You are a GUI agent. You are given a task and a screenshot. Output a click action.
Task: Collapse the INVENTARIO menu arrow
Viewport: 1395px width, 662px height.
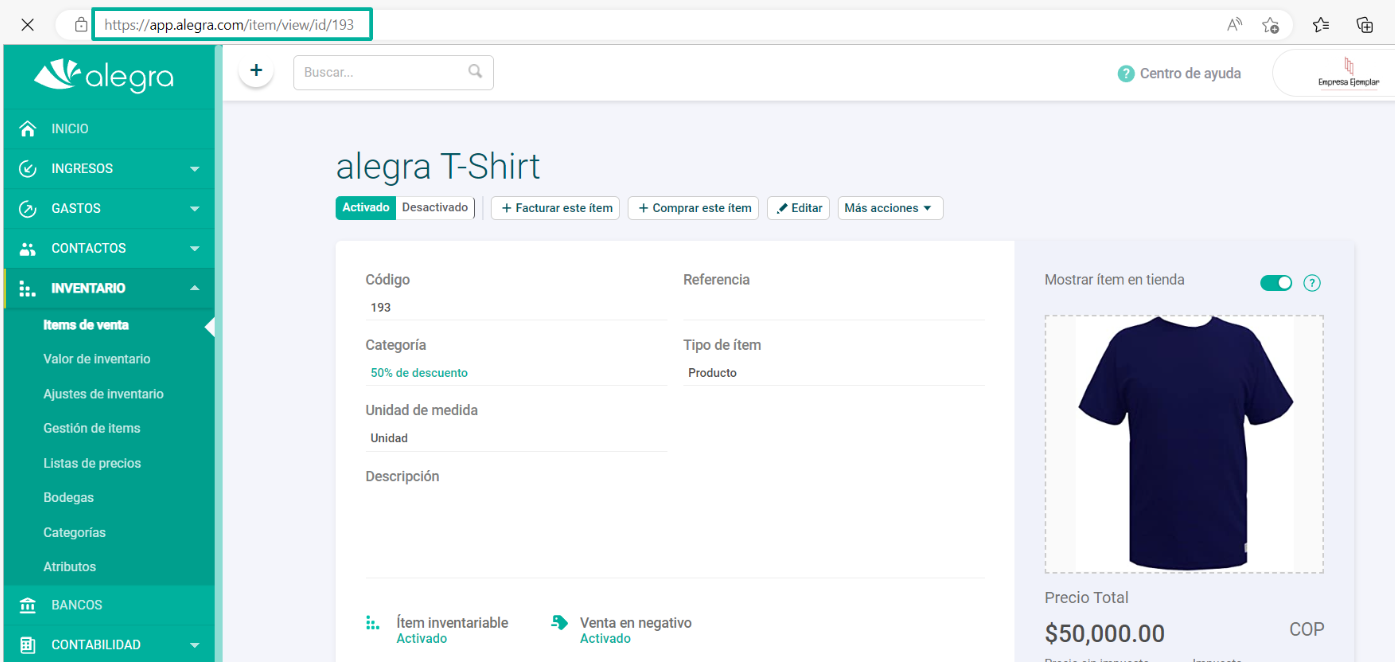pyautogui.click(x=195, y=288)
